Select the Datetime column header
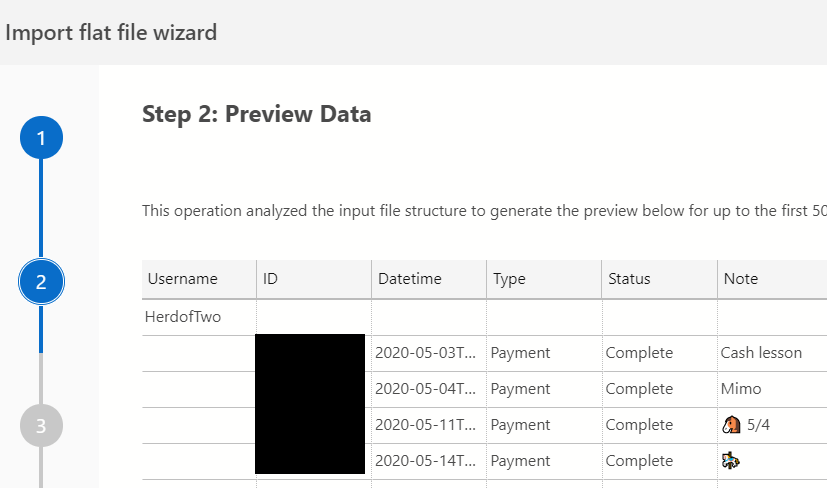 click(x=410, y=279)
